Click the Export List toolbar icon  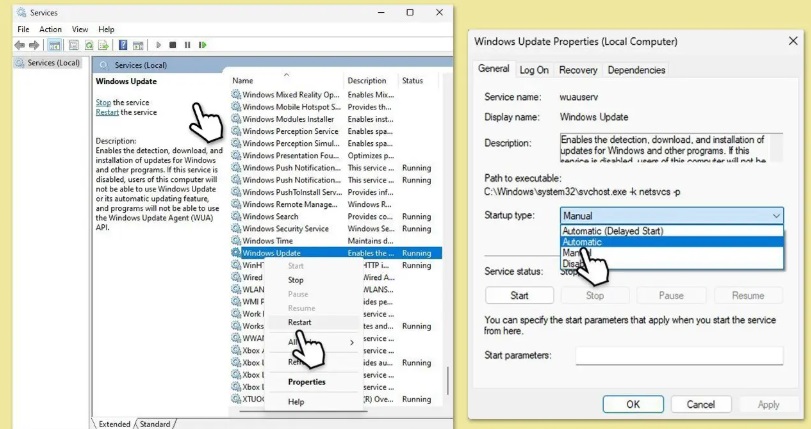[x=103, y=45]
